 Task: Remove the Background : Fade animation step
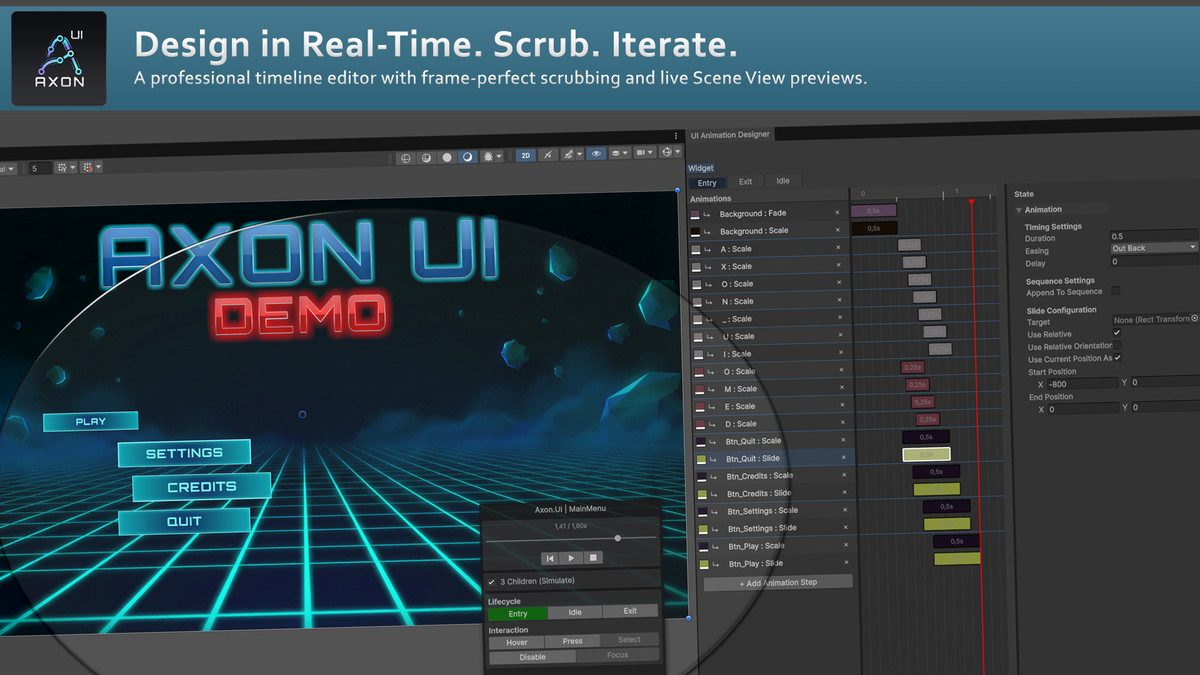click(838, 213)
